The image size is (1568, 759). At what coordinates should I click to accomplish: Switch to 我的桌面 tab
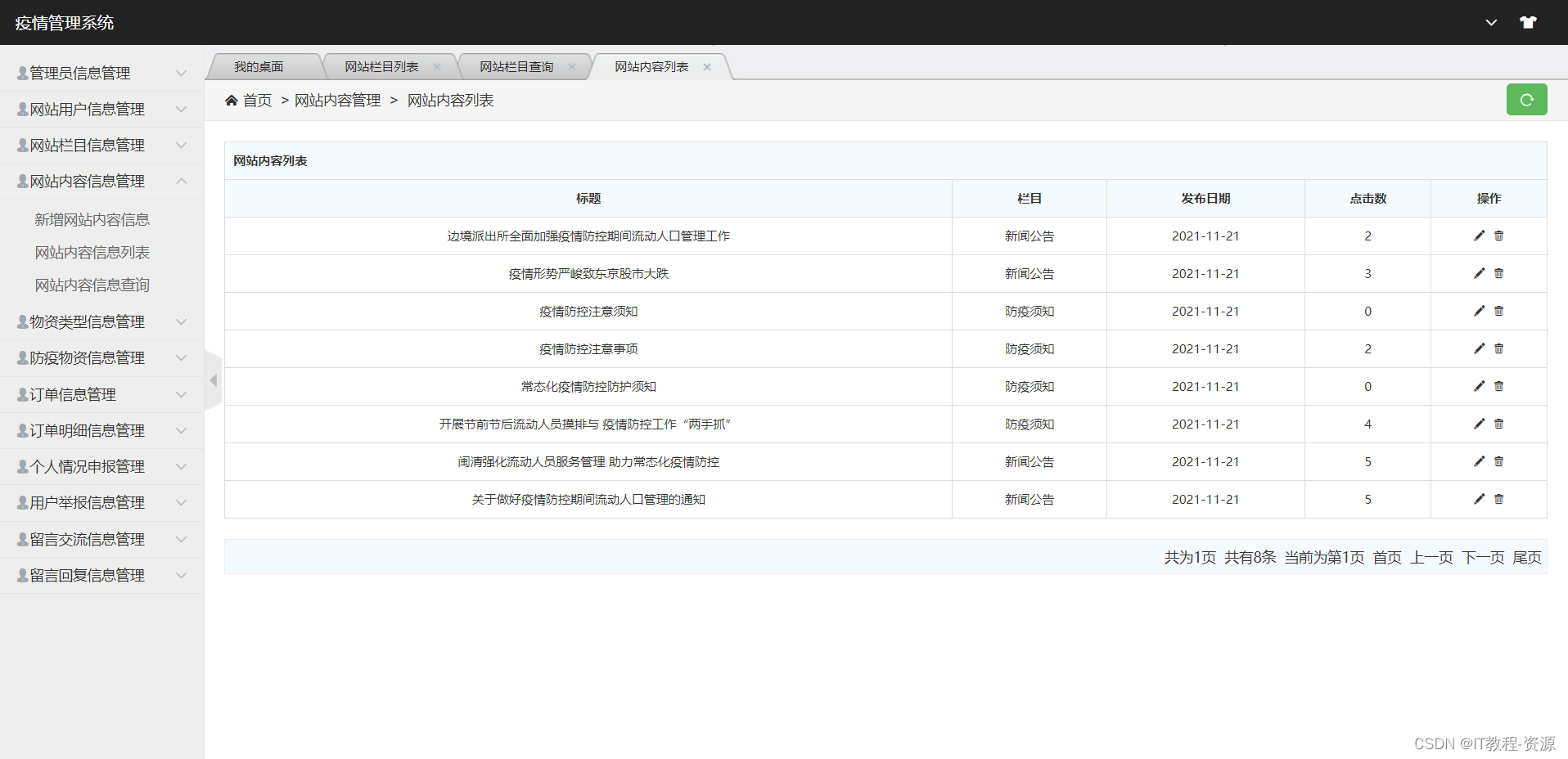point(259,67)
